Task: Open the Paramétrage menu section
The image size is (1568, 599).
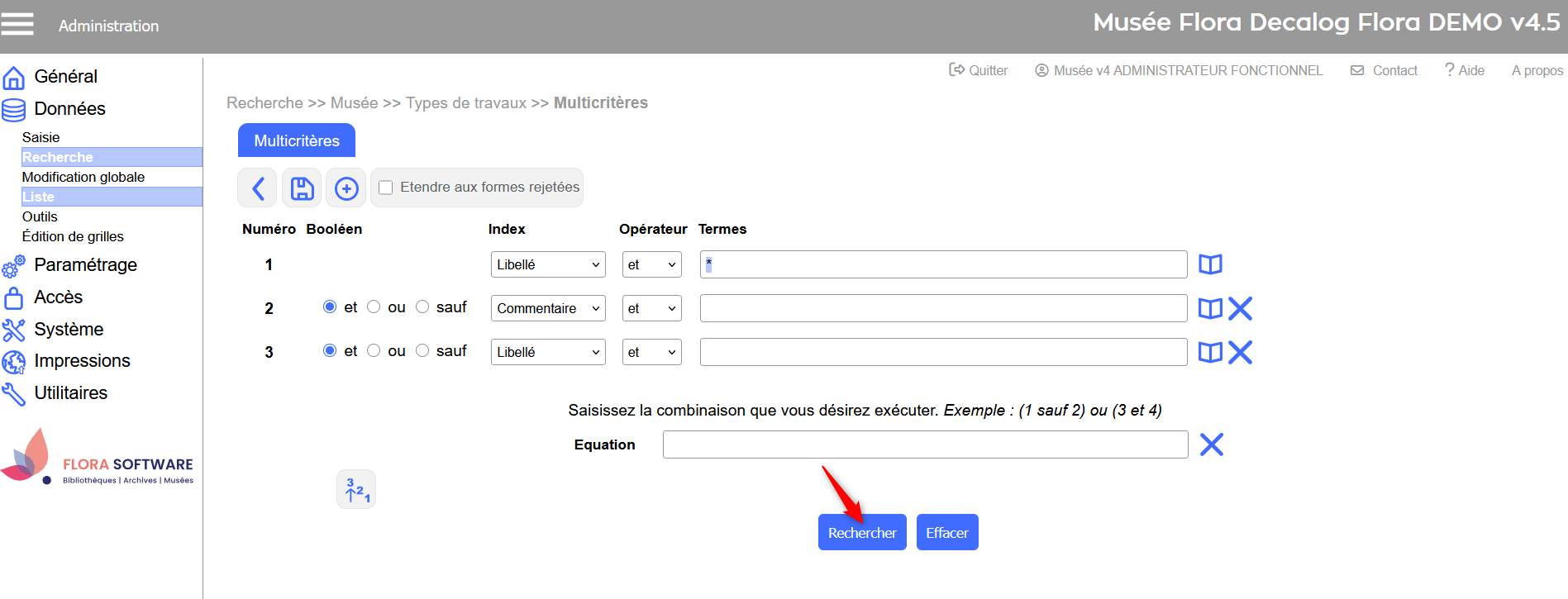Action: 85,264
